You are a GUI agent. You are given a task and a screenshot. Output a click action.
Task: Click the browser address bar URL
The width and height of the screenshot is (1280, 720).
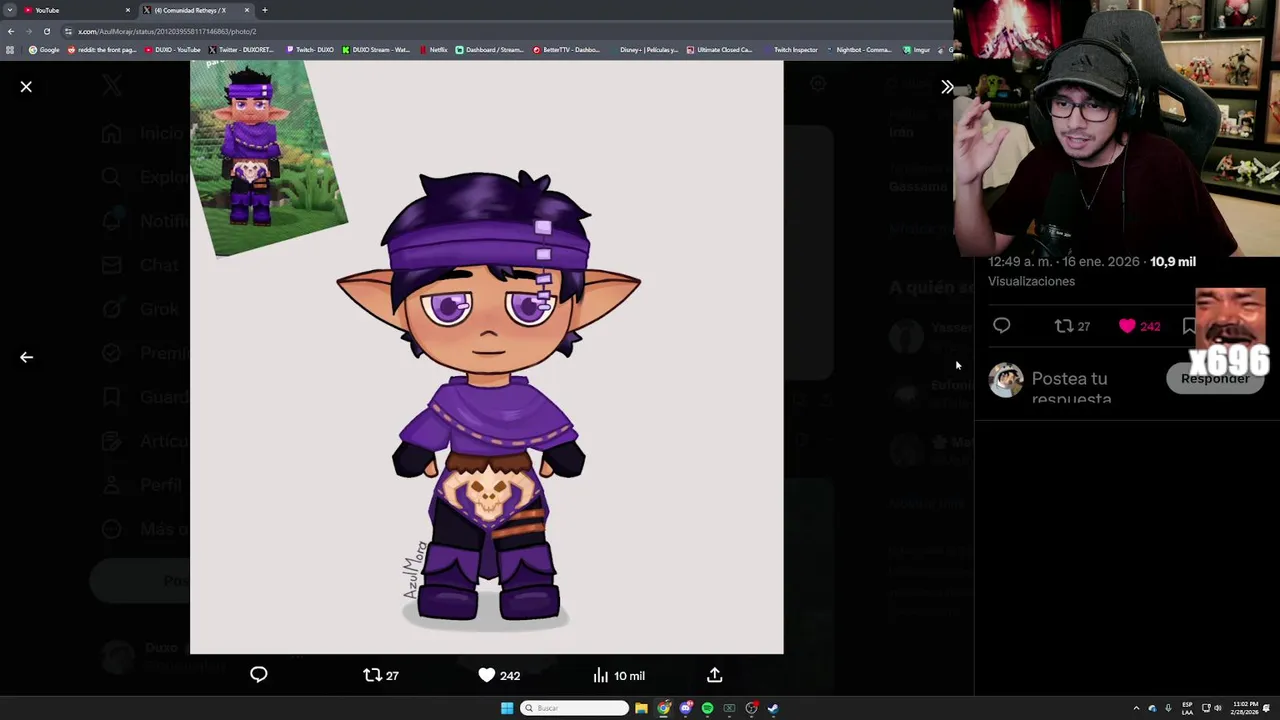pyautogui.click(x=167, y=31)
